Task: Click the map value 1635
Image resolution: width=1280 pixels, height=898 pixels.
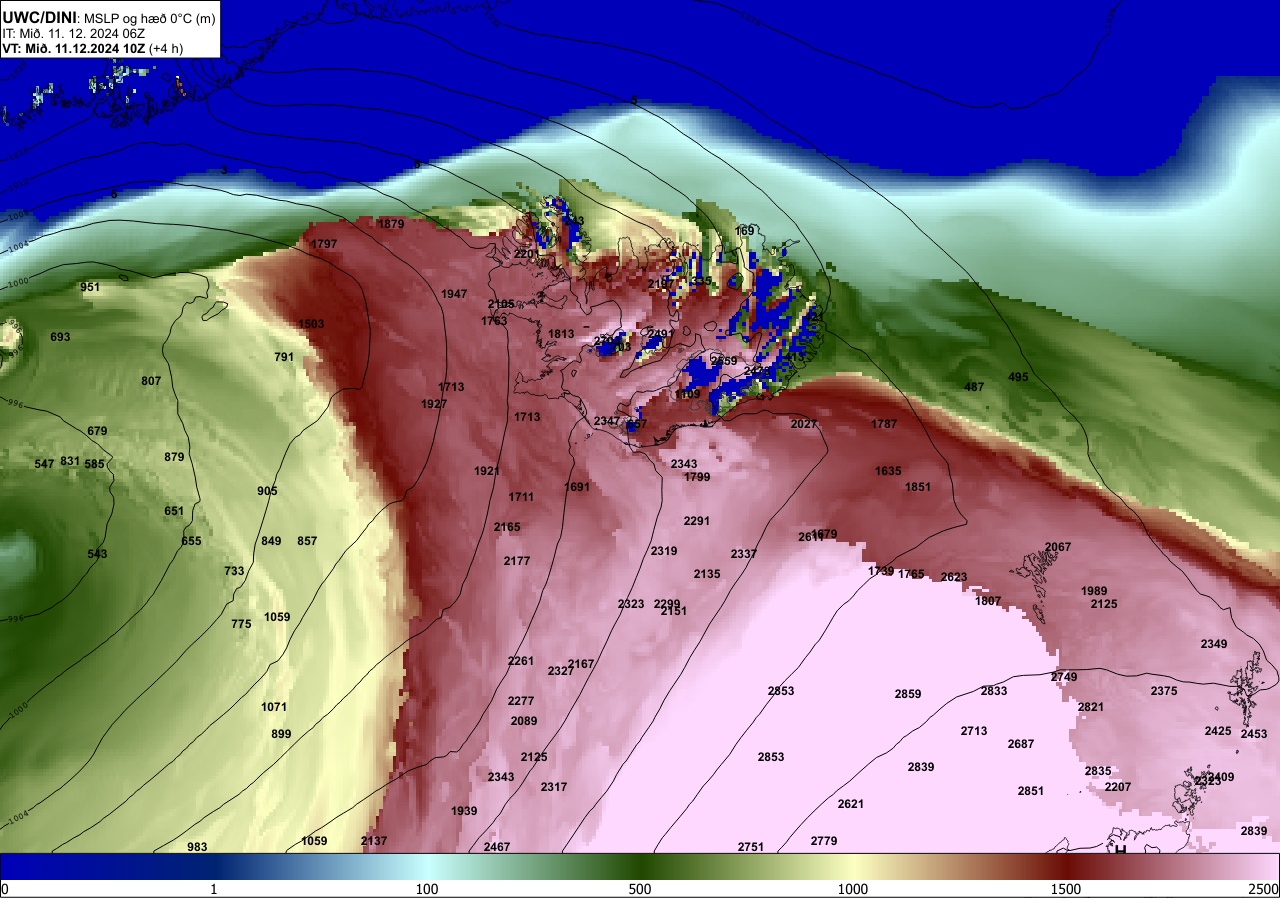Action: (x=888, y=471)
